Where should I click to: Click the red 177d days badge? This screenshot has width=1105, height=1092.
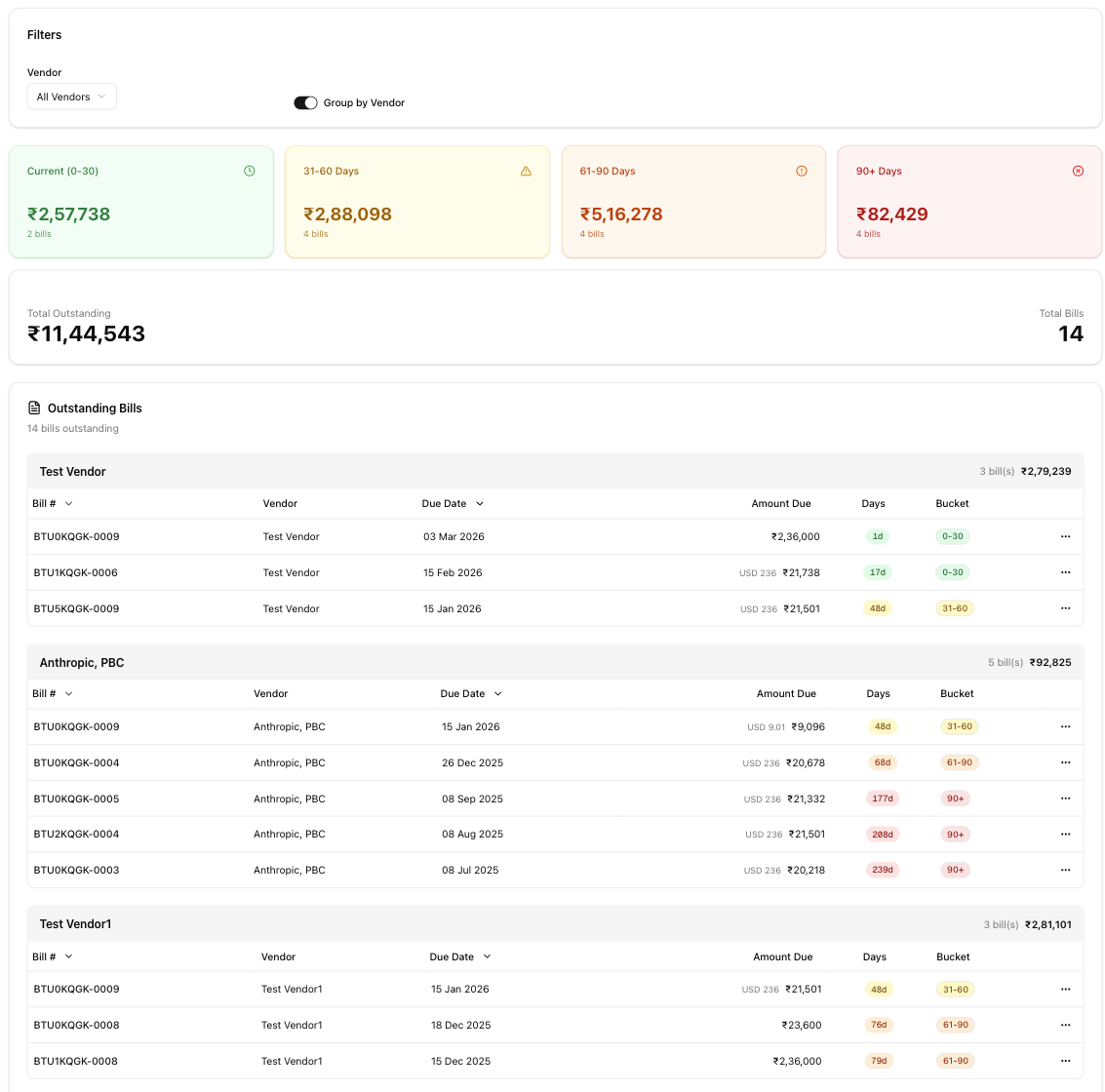[x=882, y=799]
